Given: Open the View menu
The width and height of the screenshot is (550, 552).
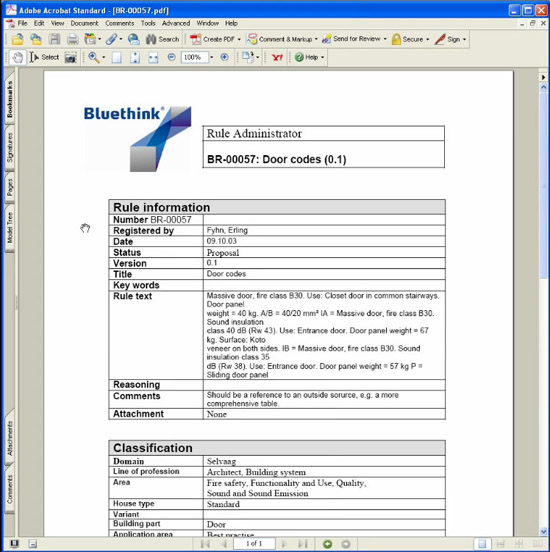Looking at the screenshot, I should pos(57,23).
